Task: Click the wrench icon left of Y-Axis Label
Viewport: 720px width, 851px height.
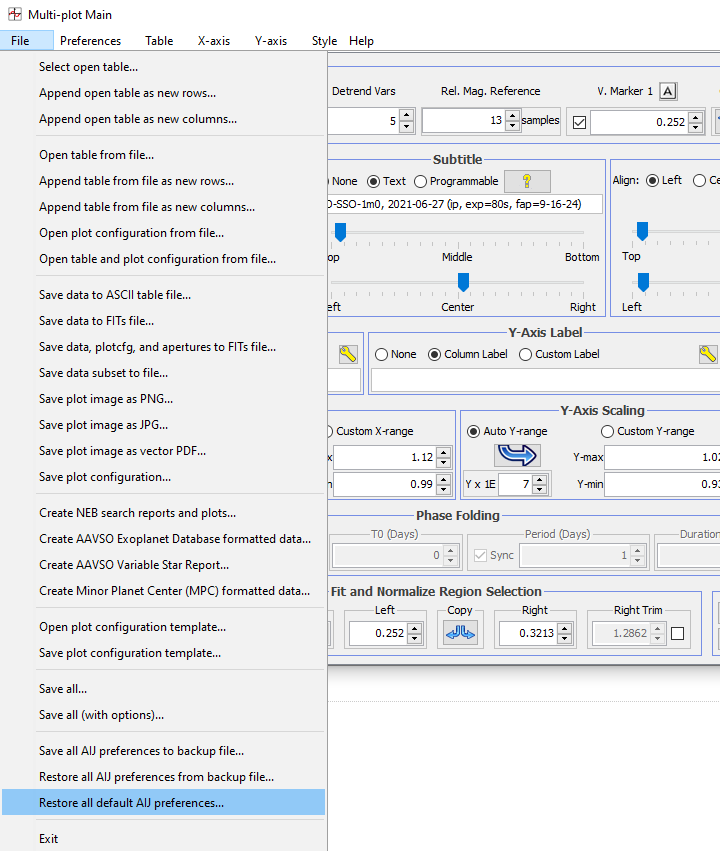Action: click(x=348, y=354)
